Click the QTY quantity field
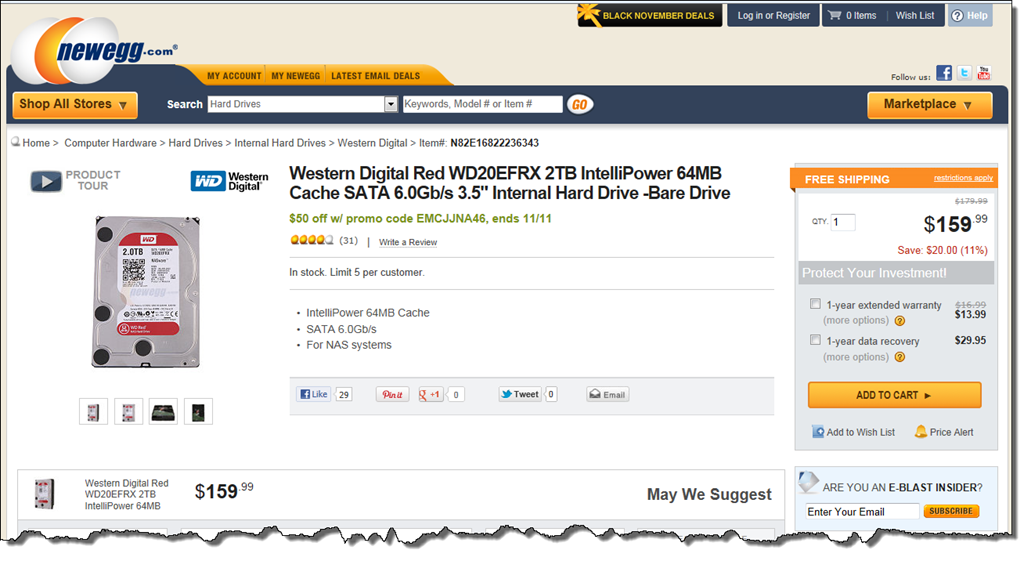The height and width of the screenshot is (561, 1024). coord(842,222)
